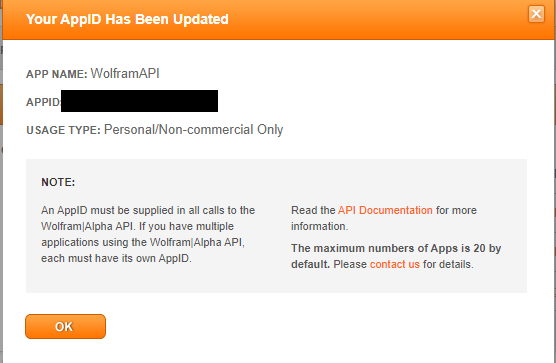Click the APP NAME label
The width and height of the screenshot is (556, 363).
[57, 74]
